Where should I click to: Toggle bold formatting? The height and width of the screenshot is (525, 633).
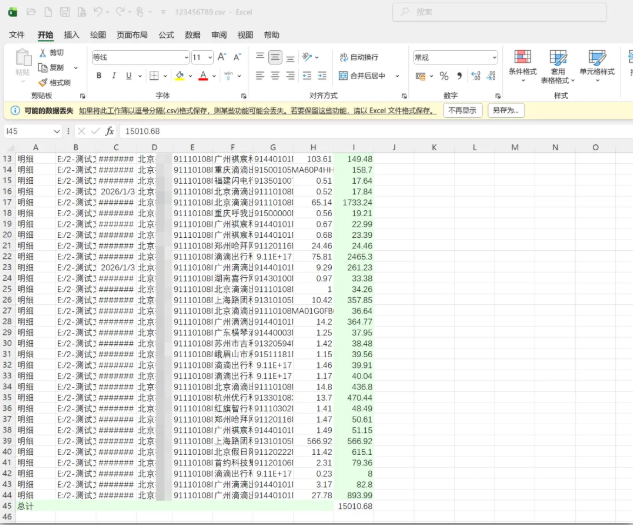click(x=99, y=76)
